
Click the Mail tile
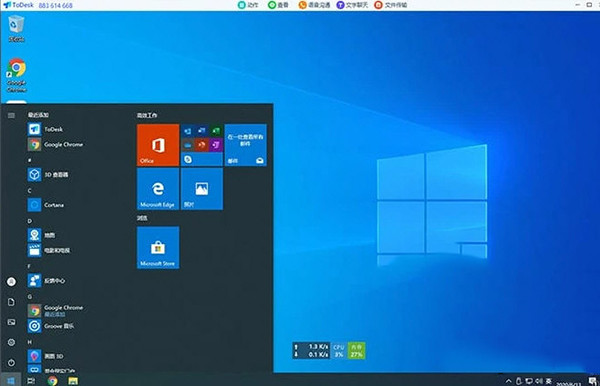[245, 145]
